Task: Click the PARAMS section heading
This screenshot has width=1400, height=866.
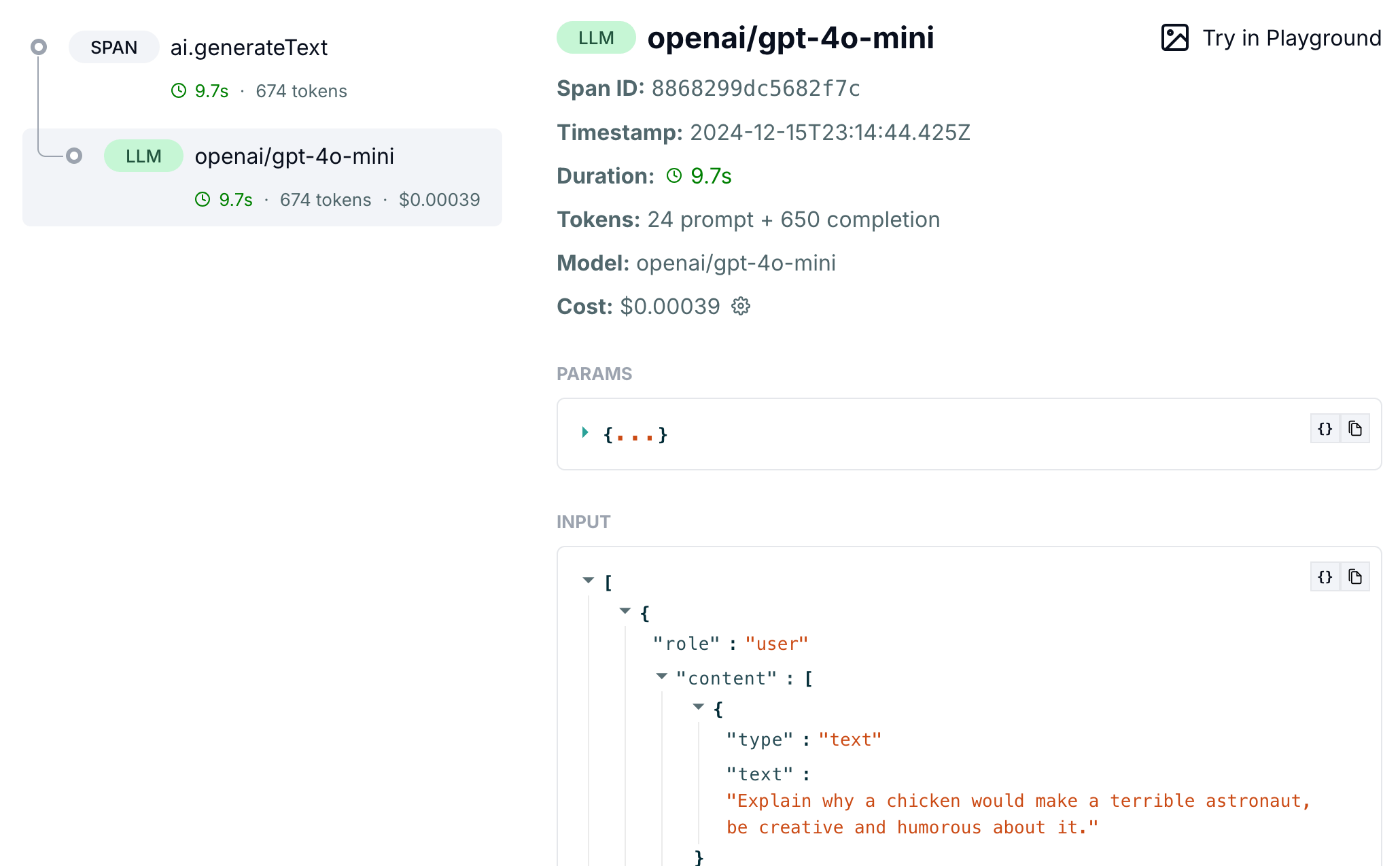Action: tap(594, 374)
